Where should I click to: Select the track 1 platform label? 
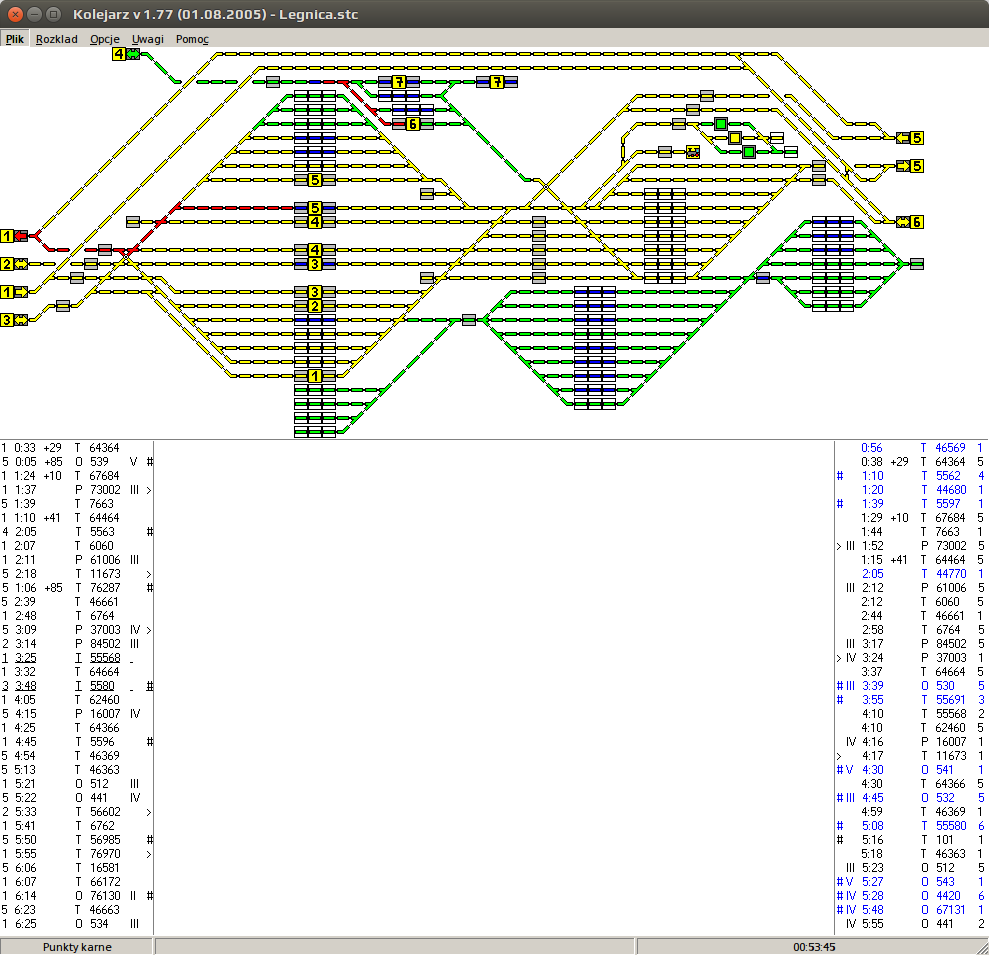[315, 376]
